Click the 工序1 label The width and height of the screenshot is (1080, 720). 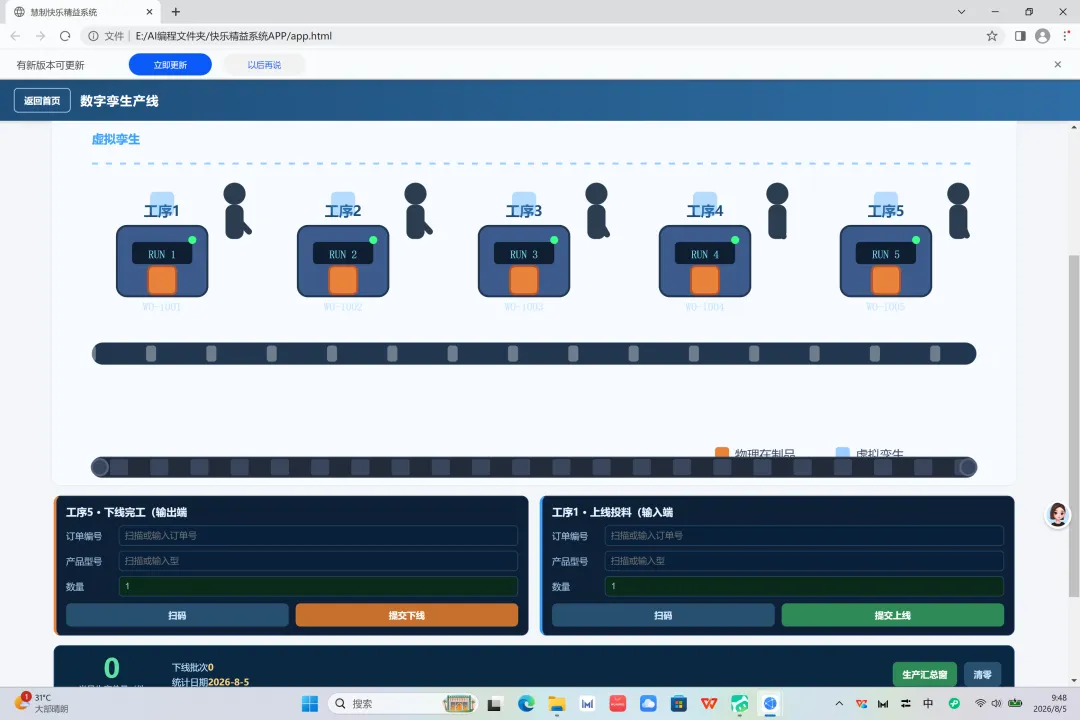coord(162,211)
